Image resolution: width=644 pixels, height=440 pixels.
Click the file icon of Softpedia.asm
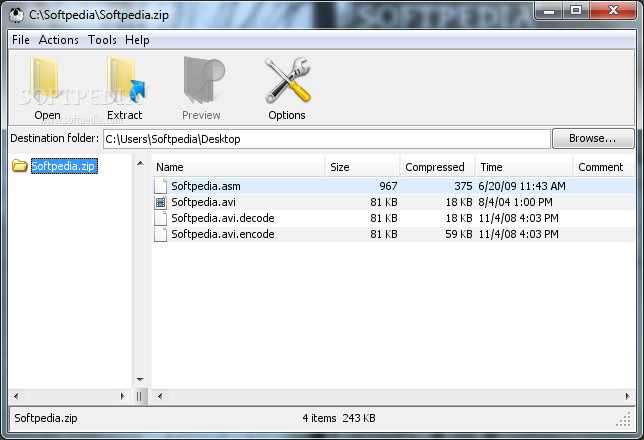tap(160, 186)
